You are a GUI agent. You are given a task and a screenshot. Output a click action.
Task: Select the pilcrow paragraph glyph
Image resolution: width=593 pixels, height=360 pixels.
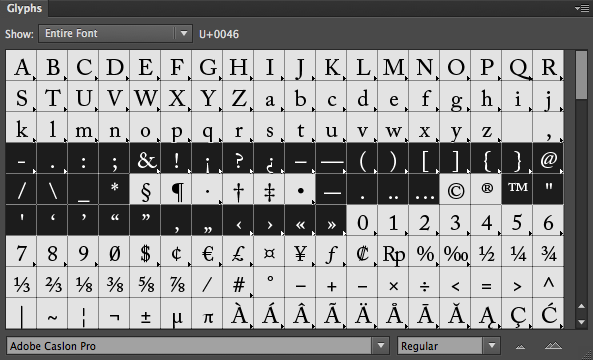pos(176,189)
